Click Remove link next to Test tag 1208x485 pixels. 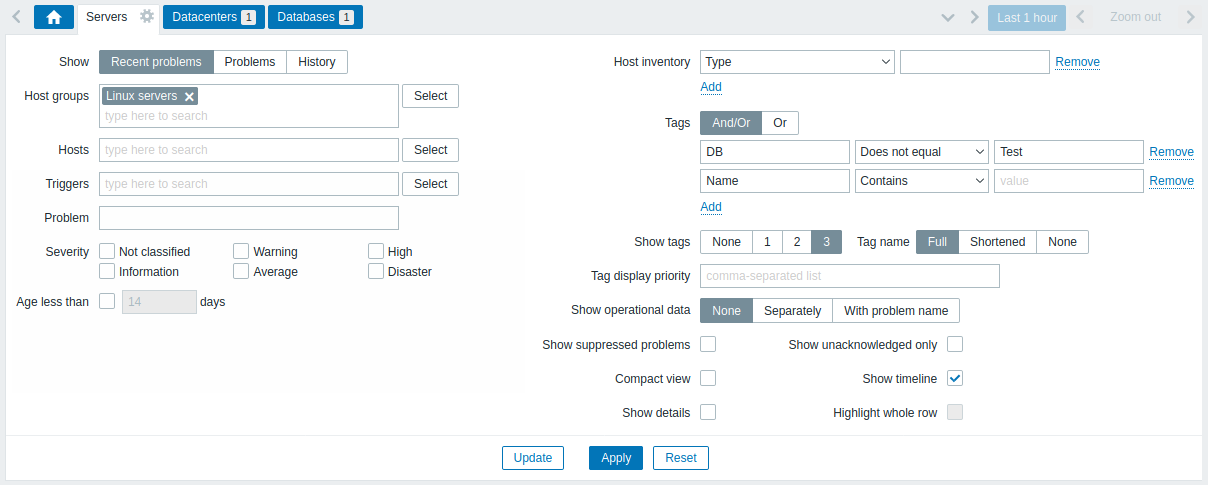(1171, 152)
